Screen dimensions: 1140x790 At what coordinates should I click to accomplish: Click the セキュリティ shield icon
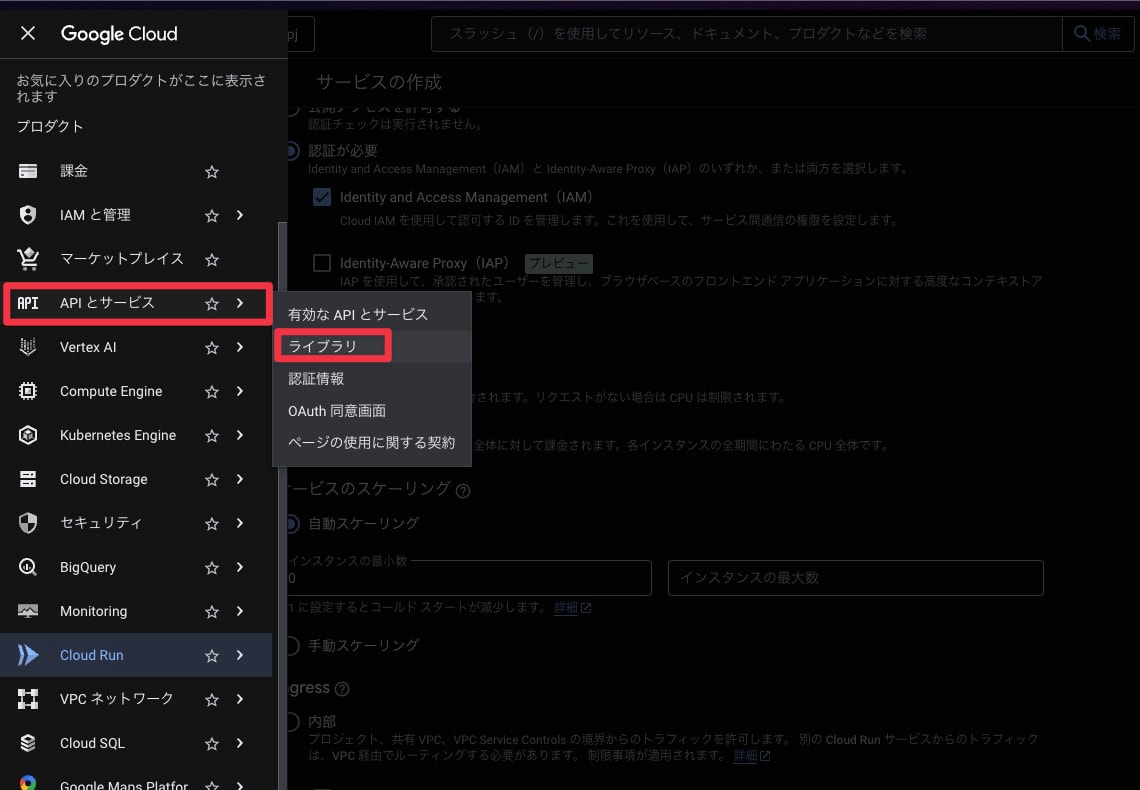(x=28, y=523)
